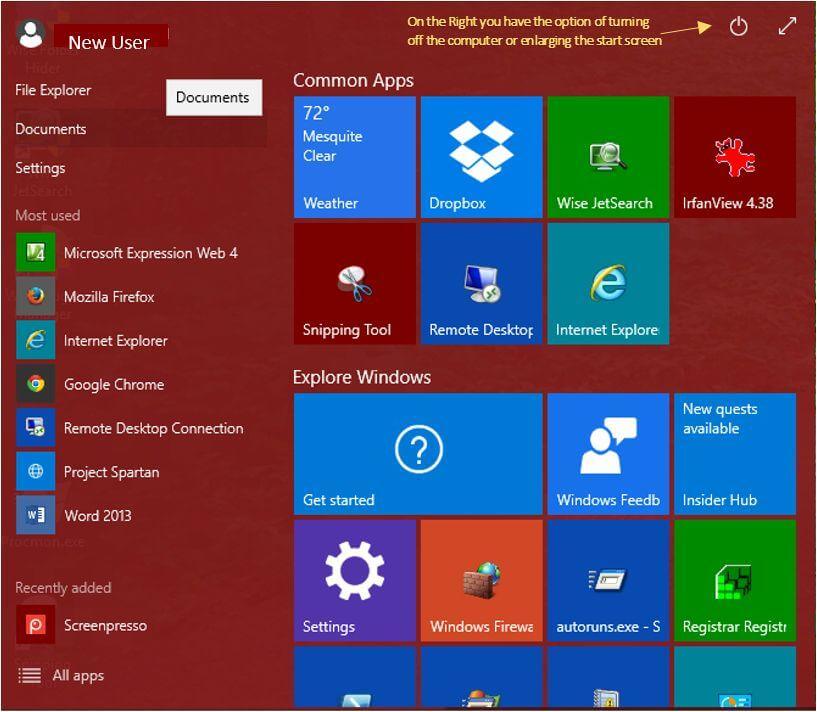Open the Dropbox tile
The height and width of the screenshot is (712, 817).
coord(481,157)
